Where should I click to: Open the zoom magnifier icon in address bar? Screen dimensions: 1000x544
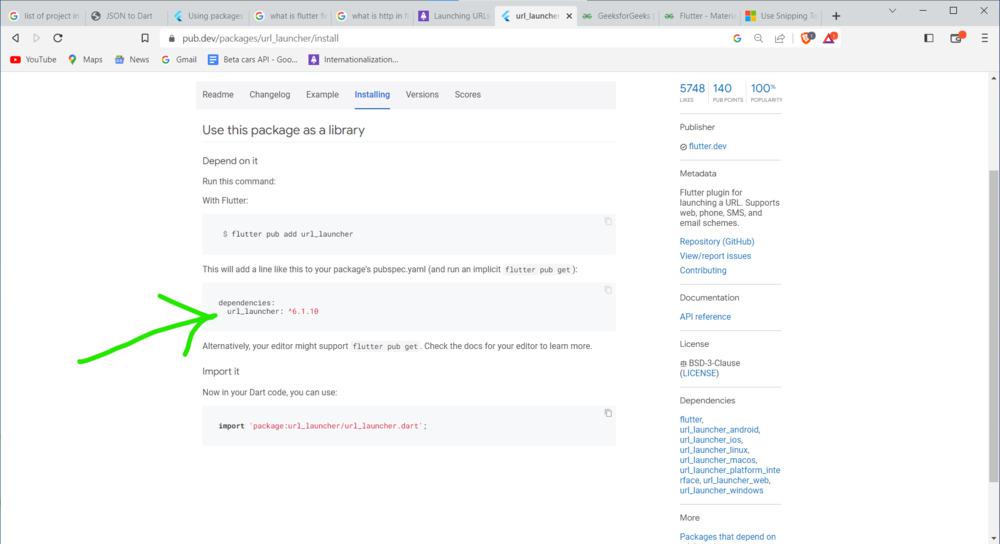coord(758,38)
